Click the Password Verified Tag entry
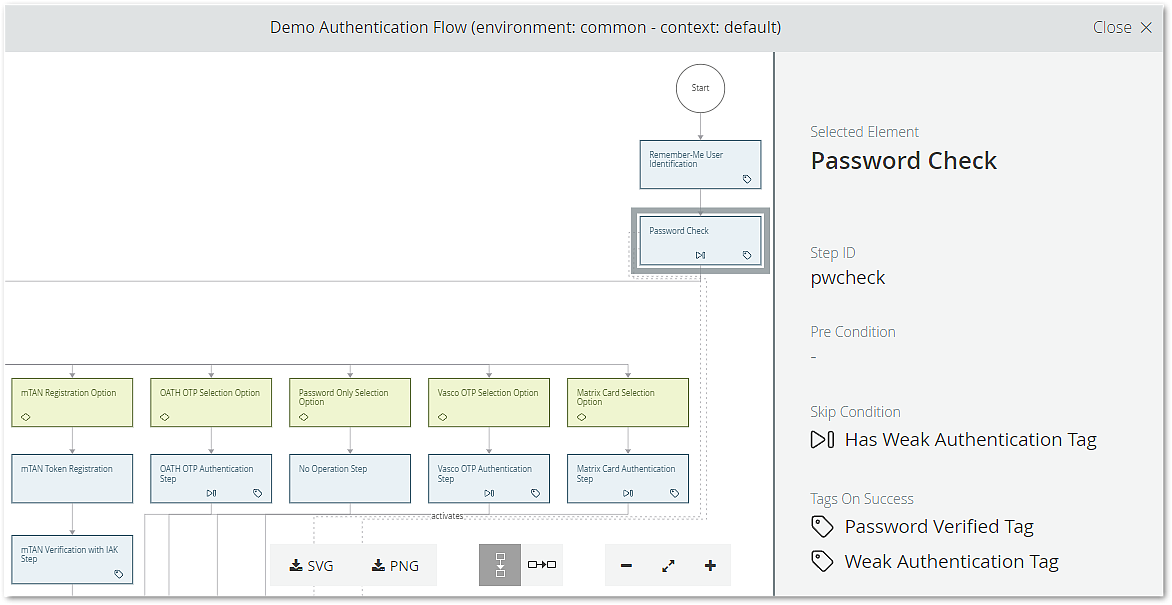 [x=938, y=527]
